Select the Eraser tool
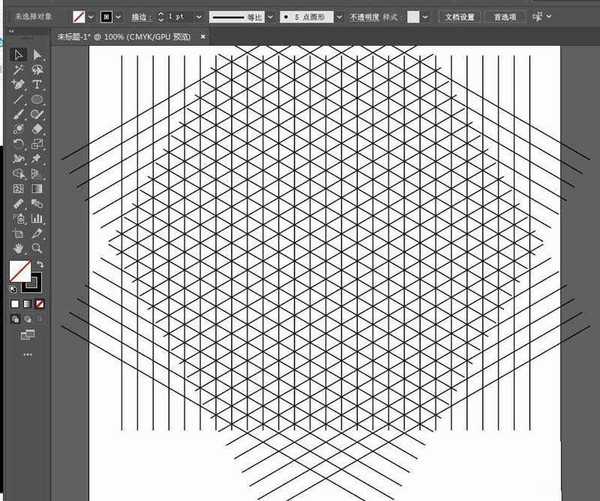The image size is (600, 501). (x=37, y=129)
